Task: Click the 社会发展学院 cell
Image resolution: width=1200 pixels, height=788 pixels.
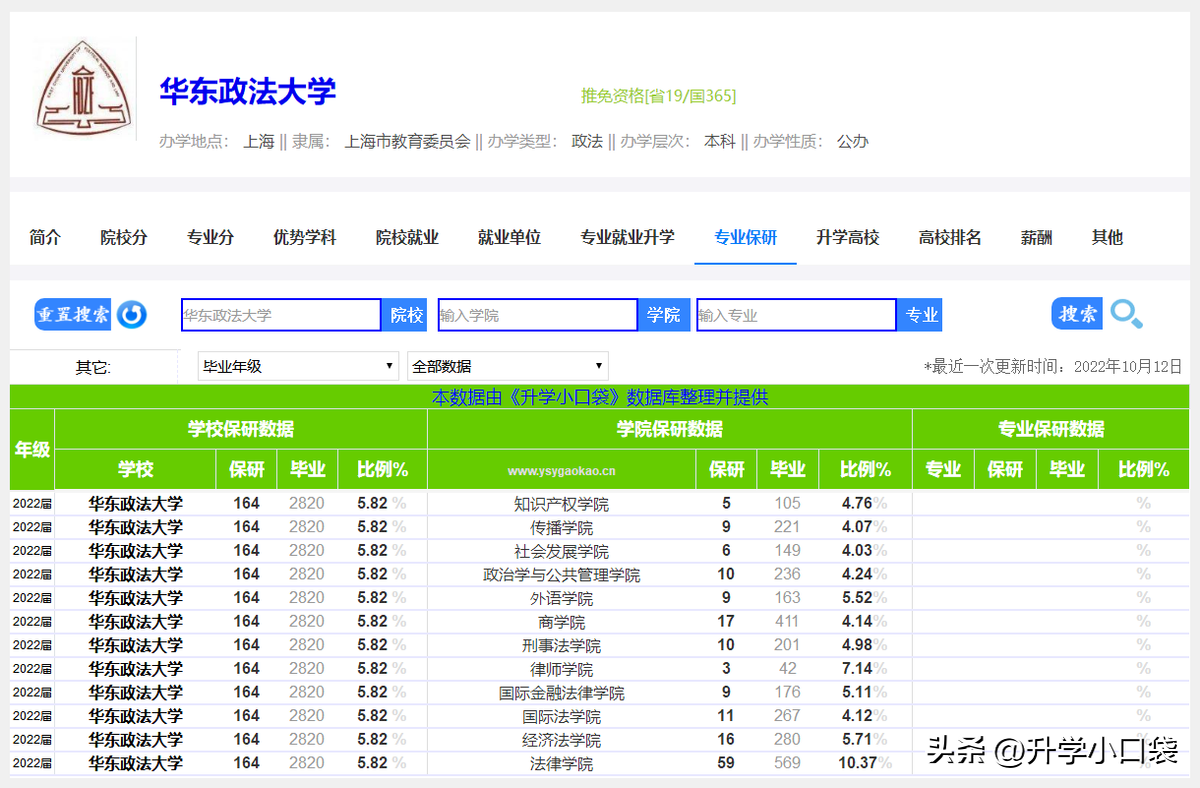Action: coord(561,551)
